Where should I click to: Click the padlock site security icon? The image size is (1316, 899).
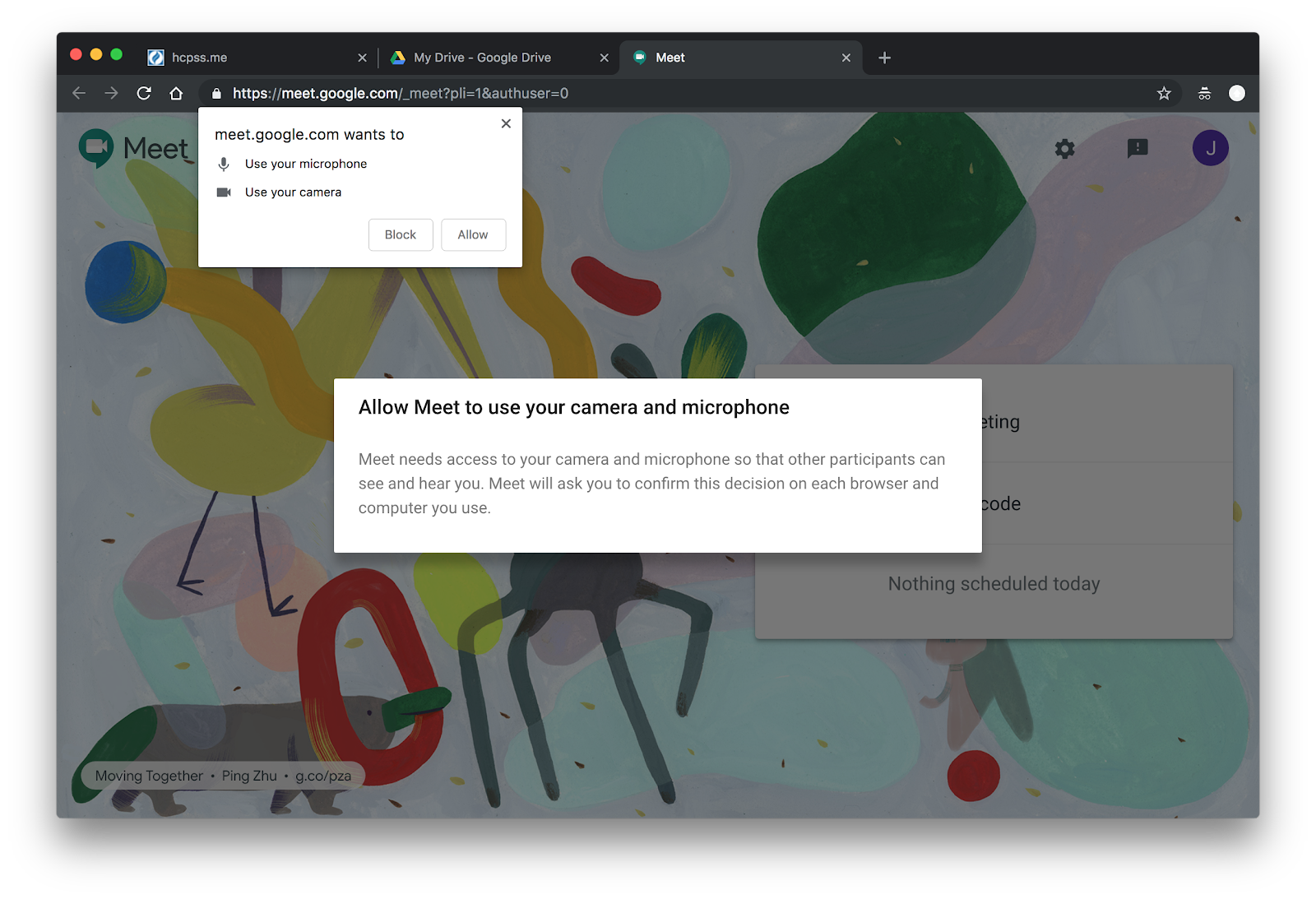217,94
